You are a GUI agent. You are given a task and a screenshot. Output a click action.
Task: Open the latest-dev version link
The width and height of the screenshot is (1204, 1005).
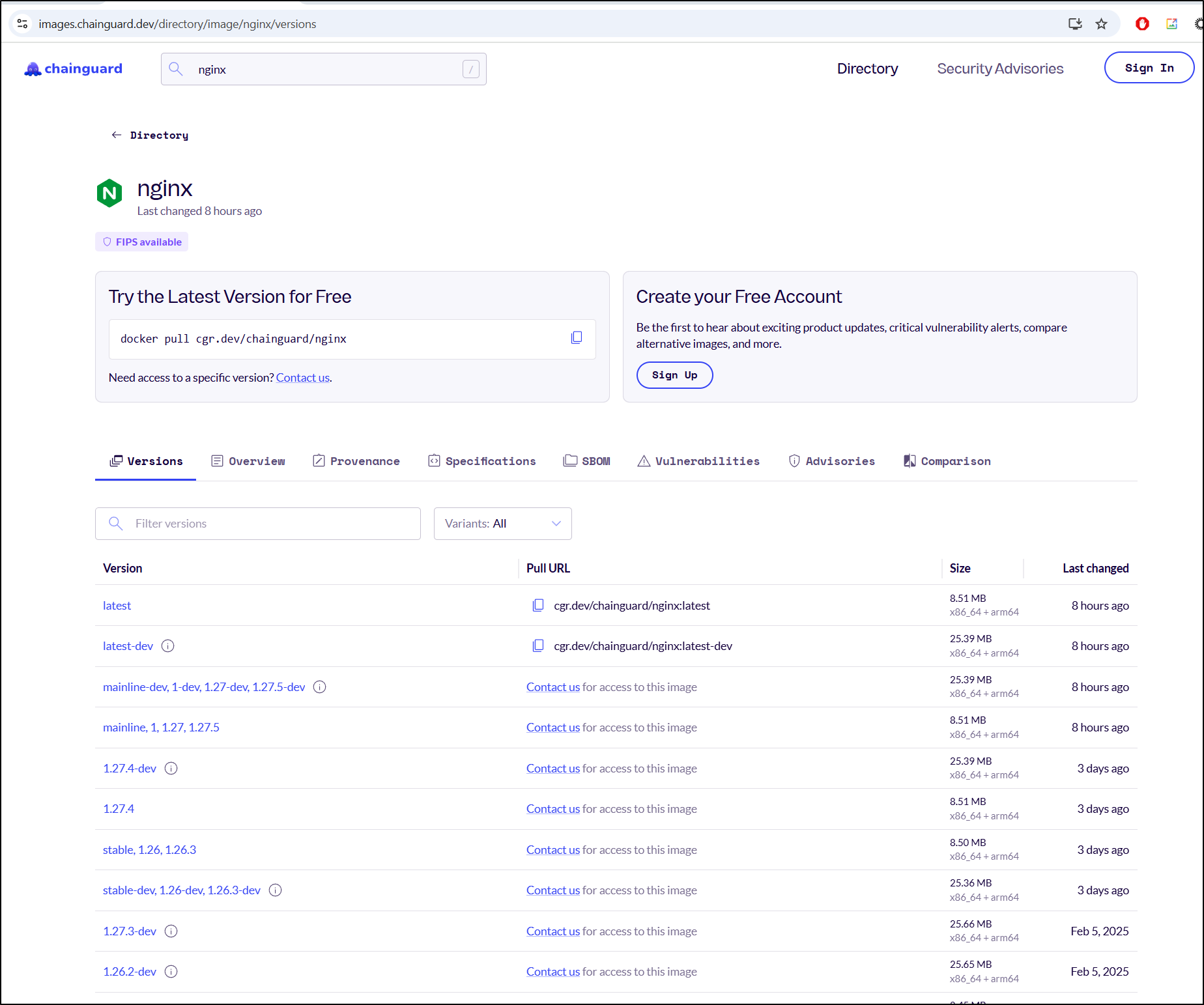(x=128, y=645)
